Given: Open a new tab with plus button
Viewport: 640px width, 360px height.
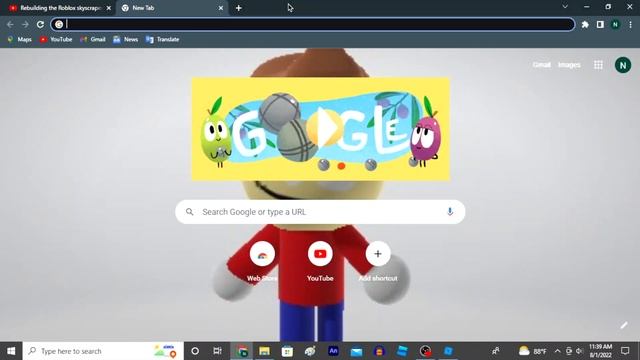Looking at the screenshot, I should click(x=239, y=8).
